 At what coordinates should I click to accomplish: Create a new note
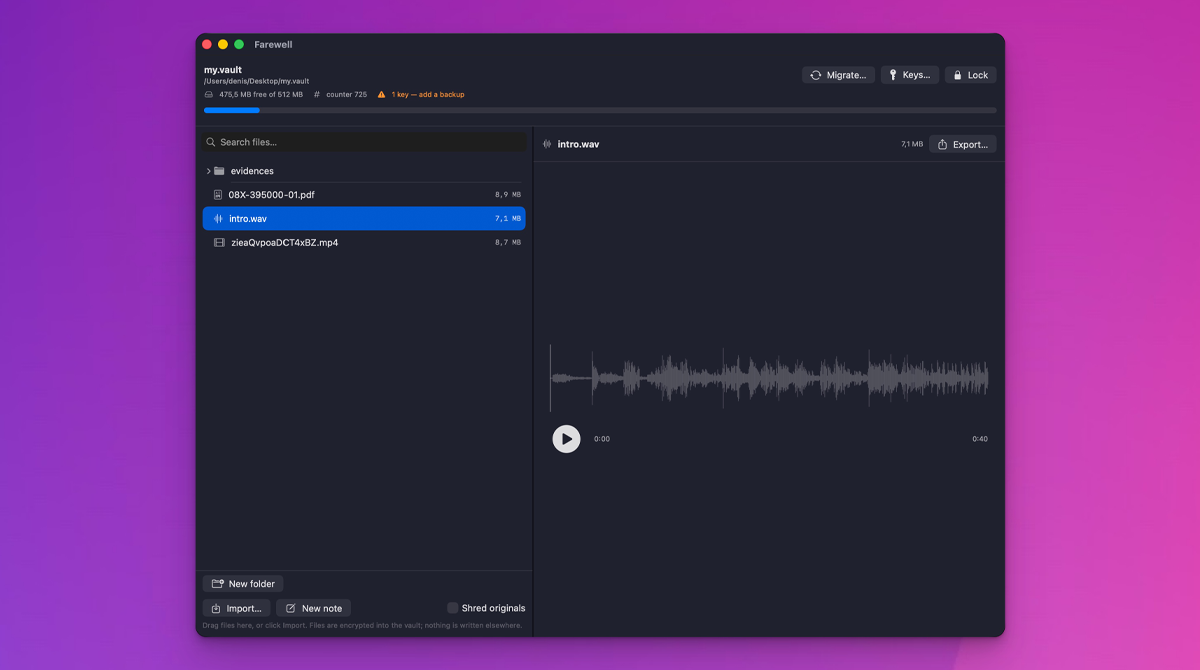point(313,608)
